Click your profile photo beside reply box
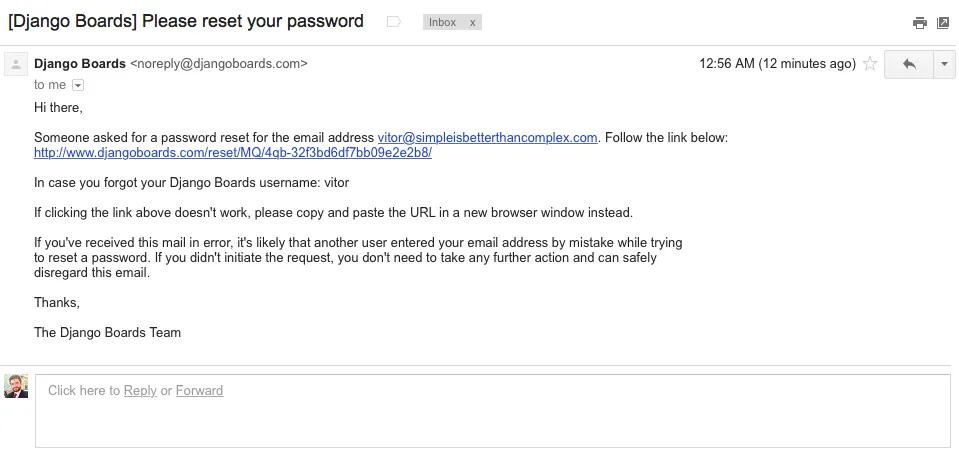Screen dimensions: 959x460 [16, 387]
